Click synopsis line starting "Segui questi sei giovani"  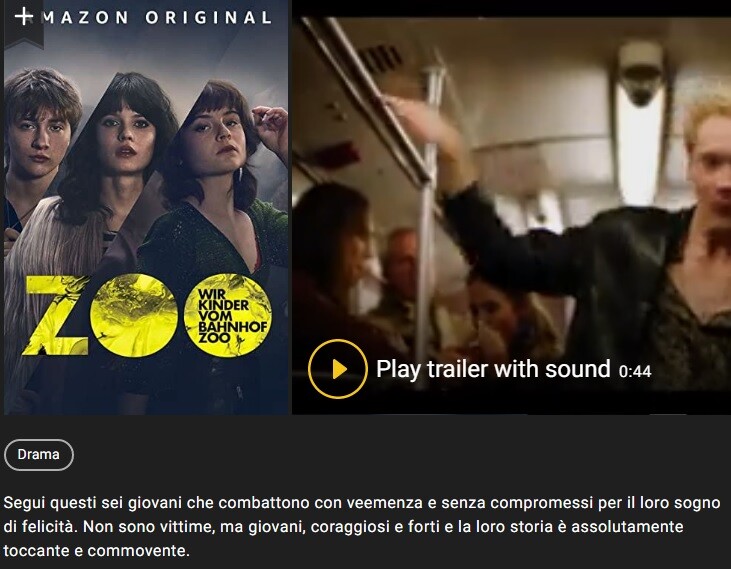coord(362,503)
